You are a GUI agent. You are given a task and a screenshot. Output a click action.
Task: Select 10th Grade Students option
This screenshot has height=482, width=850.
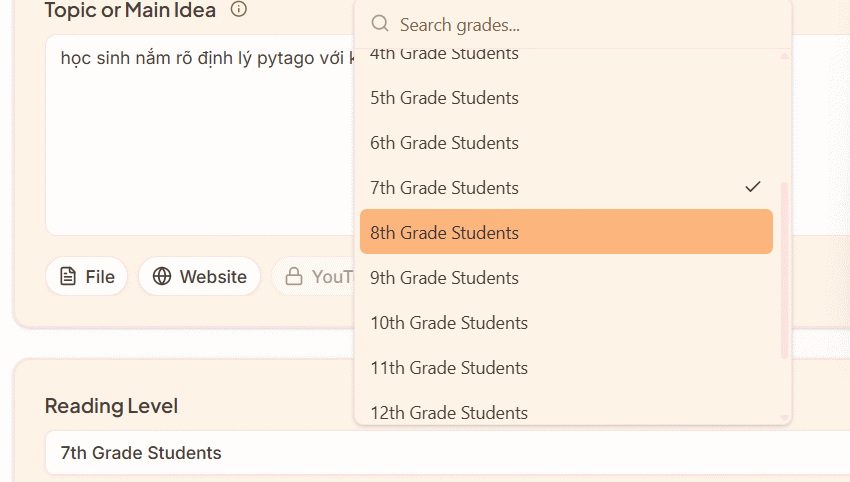449,323
